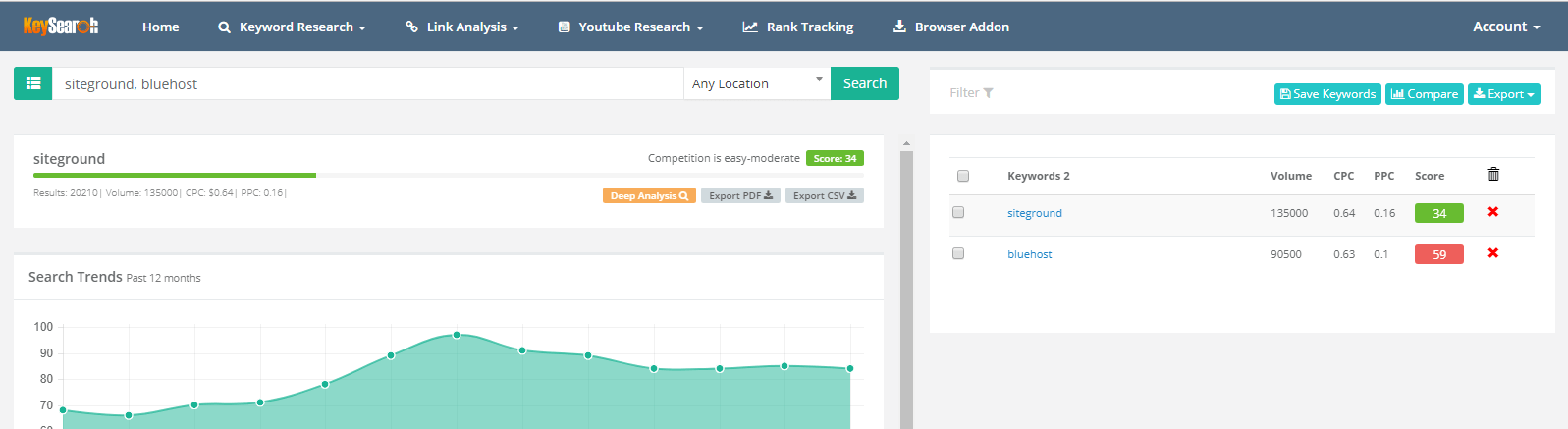The image size is (1568, 429).
Task: Click the peak data point on trends chart
Action: point(457,335)
